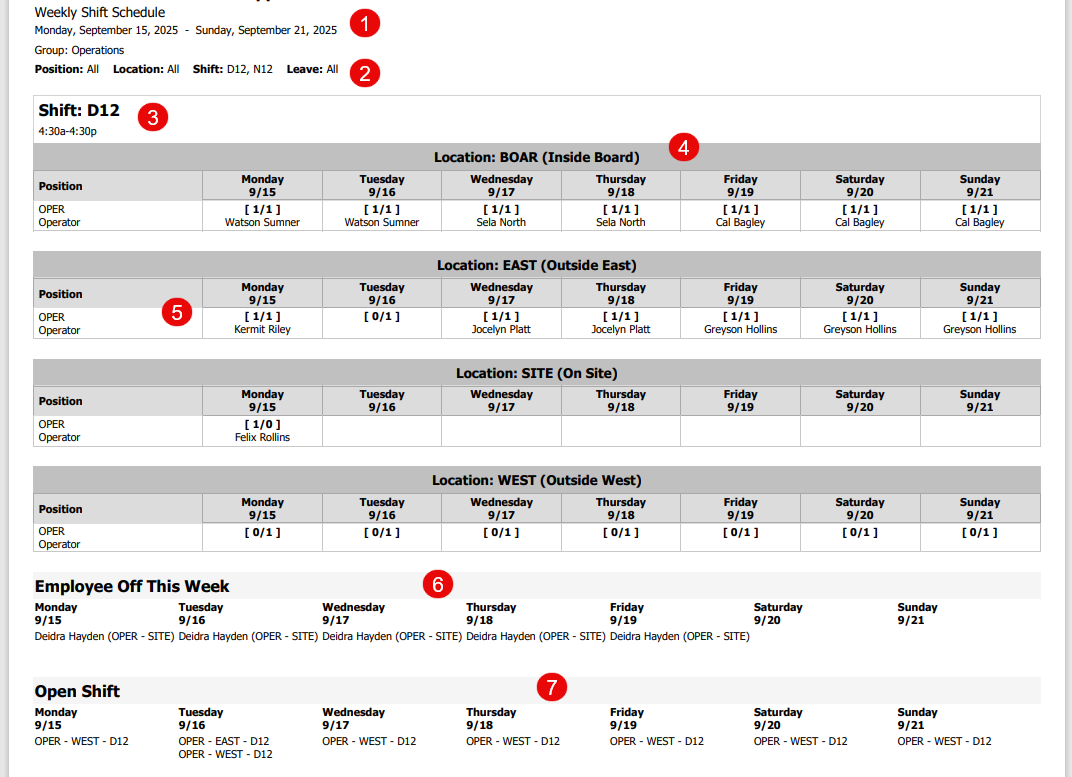The image size is (1072, 777).
Task: Click the "Felix Rollins" [ 1/0 ] SITE cell
Action: (x=263, y=431)
